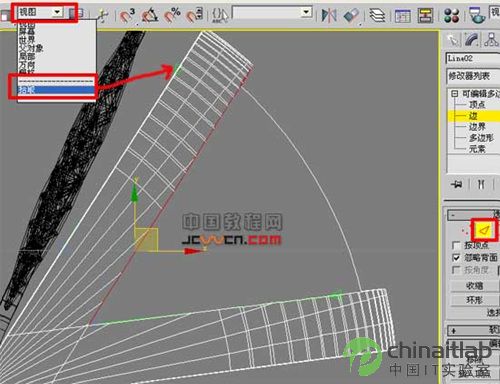Viewport: 500px width, 384px height.
Task: Select the 多边形 sub-object level
Action: [481, 138]
